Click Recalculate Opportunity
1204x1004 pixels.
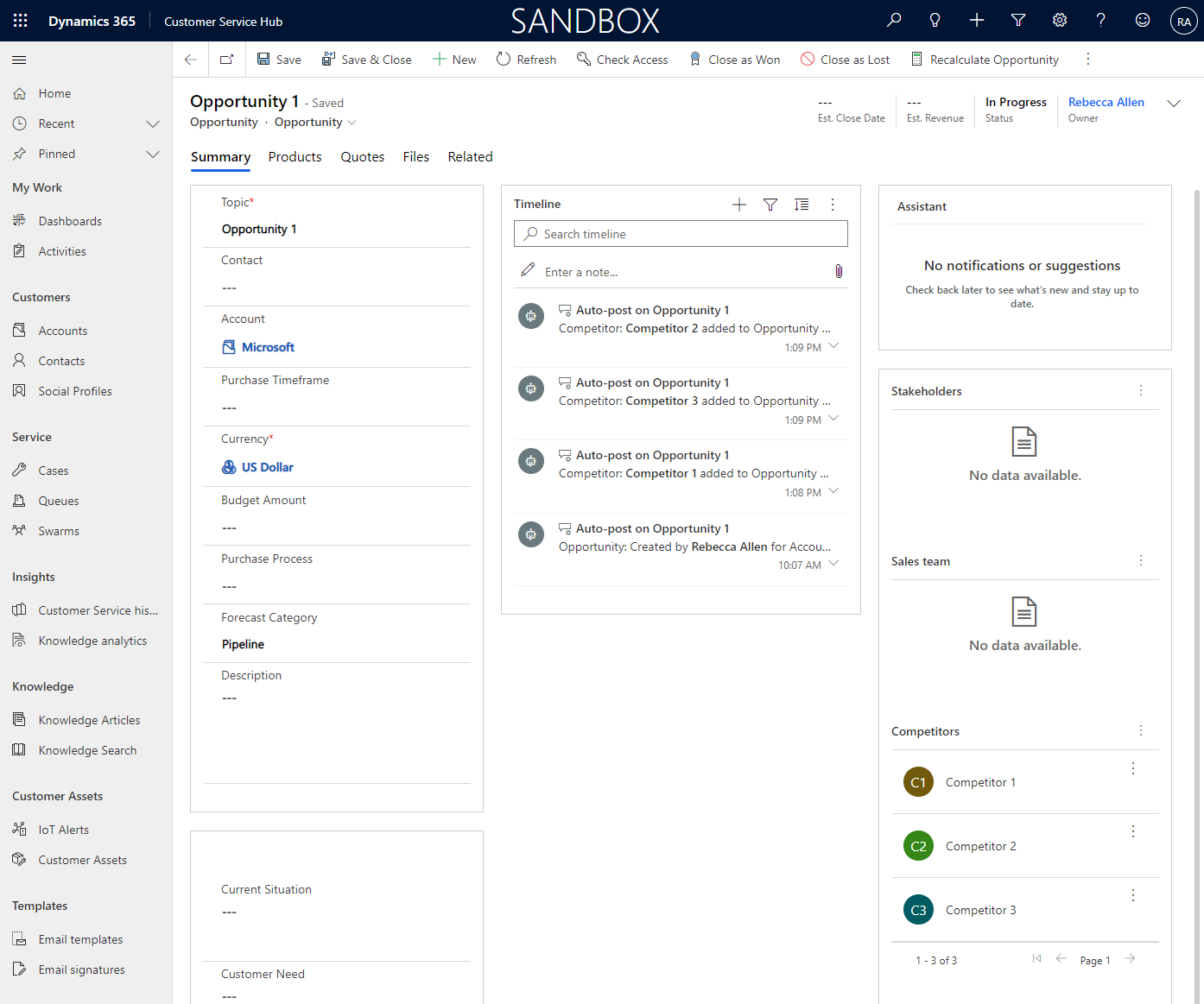(x=985, y=60)
